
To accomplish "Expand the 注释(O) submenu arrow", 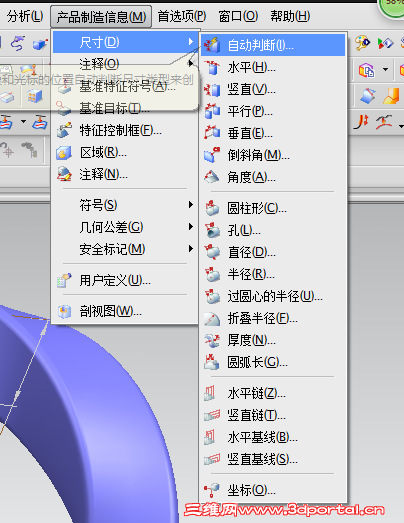I will point(190,63).
